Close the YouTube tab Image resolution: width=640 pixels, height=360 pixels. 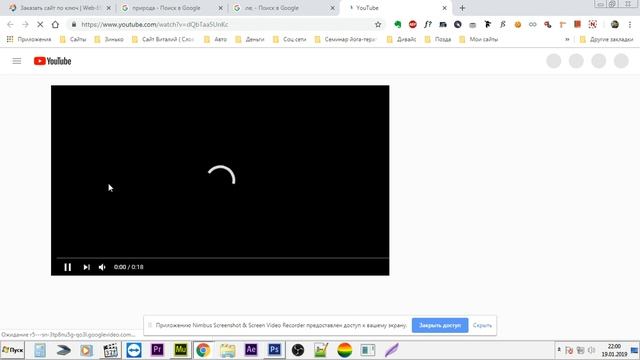[444, 8]
